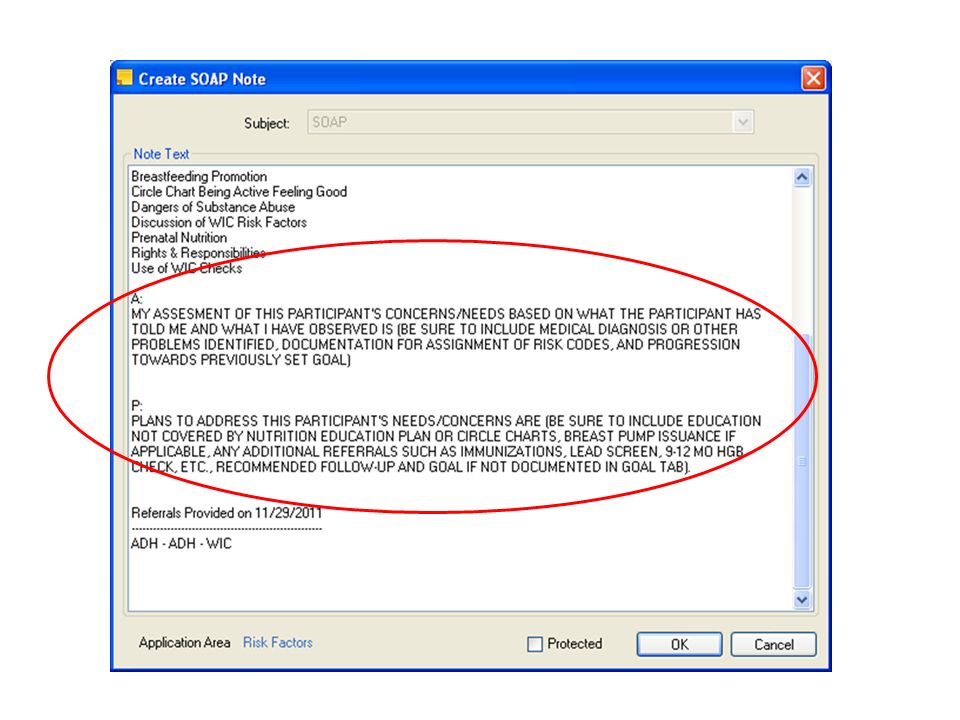Image resolution: width=960 pixels, height=720 pixels.
Task: Click the 'Note Text' group label
Action: pos(161,154)
